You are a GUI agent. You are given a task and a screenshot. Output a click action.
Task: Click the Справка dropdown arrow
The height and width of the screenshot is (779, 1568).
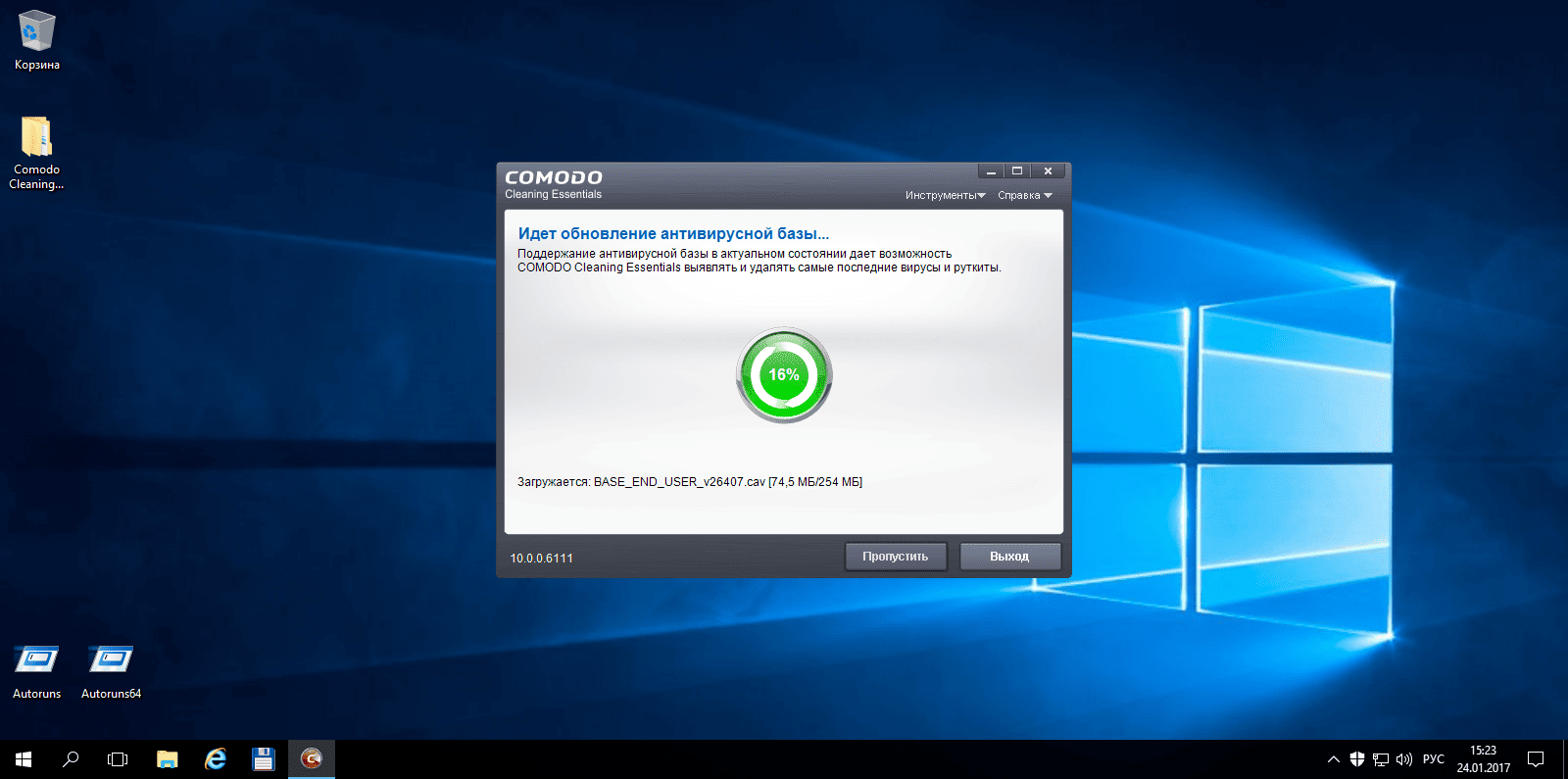point(1048,195)
